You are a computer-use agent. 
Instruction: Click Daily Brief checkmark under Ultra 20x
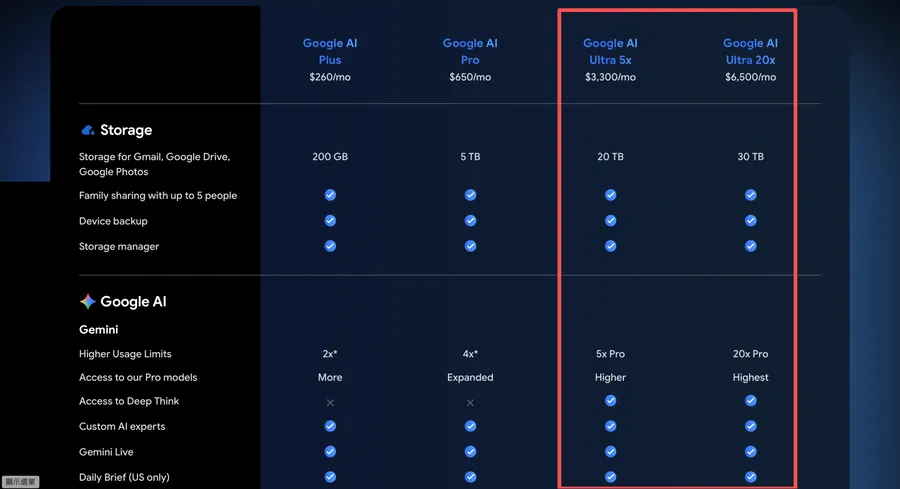tap(750, 477)
